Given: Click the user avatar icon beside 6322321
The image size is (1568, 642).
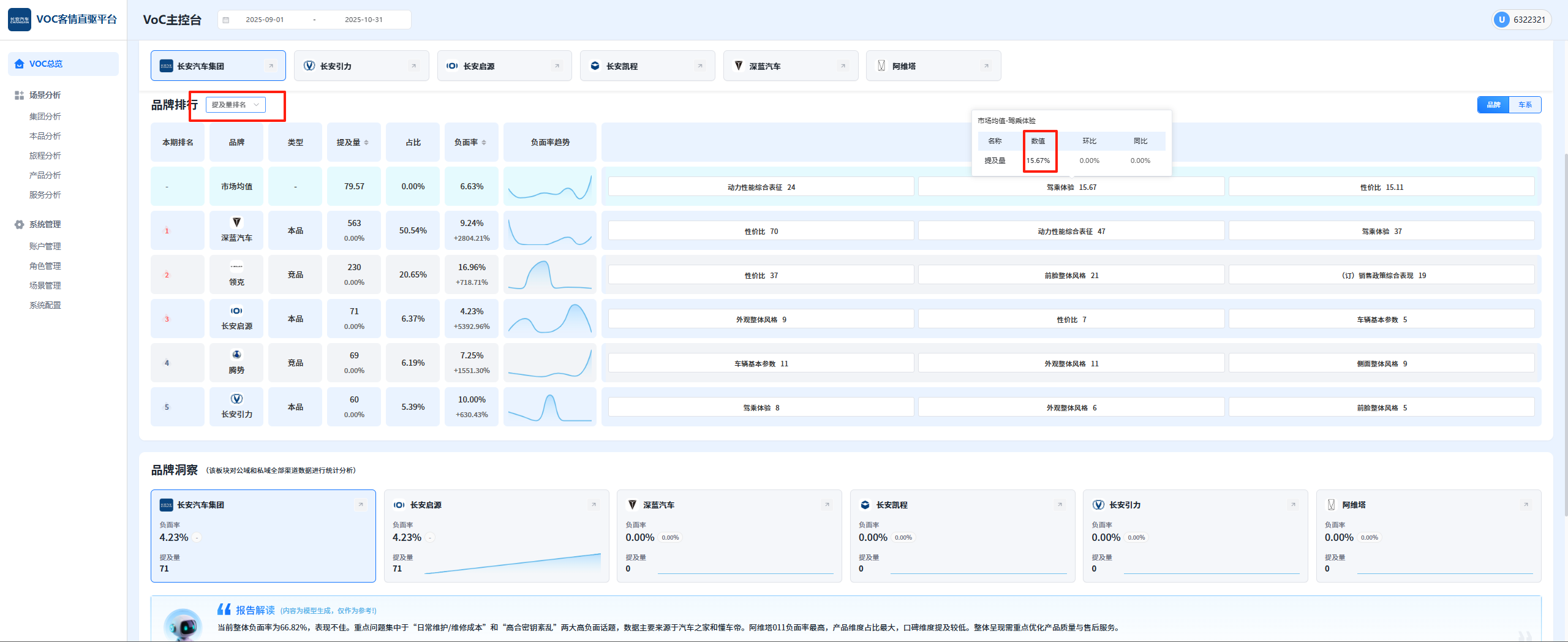Looking at the screenshot, I should click(1501, 20).
